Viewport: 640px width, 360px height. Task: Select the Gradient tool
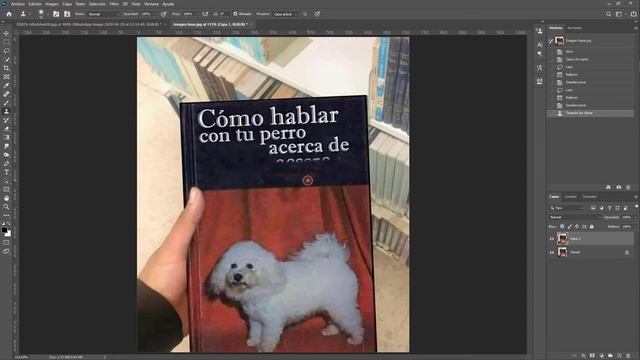tap(6, 137)
